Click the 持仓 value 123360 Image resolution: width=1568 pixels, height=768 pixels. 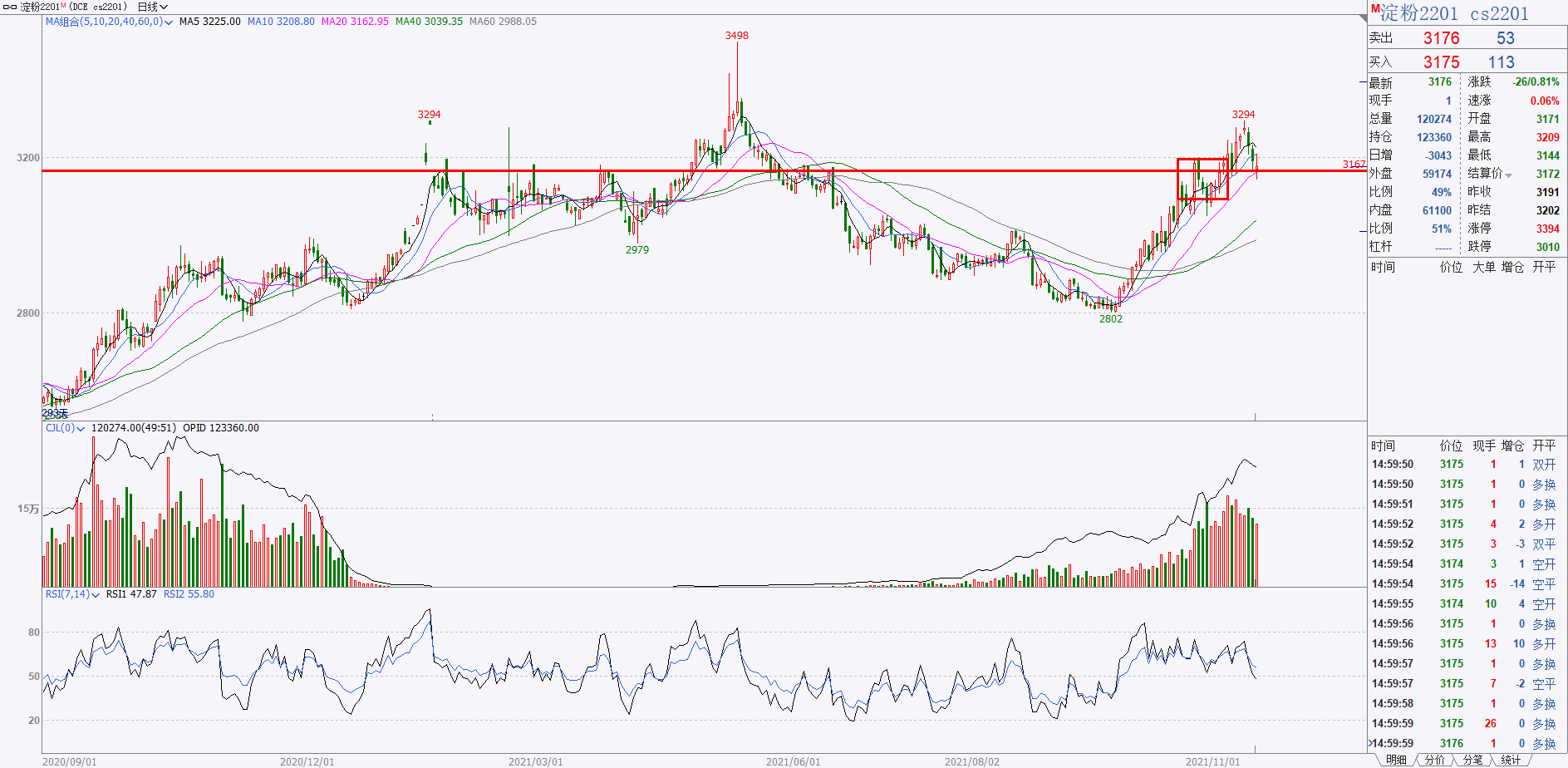(x=1434, y=137)
